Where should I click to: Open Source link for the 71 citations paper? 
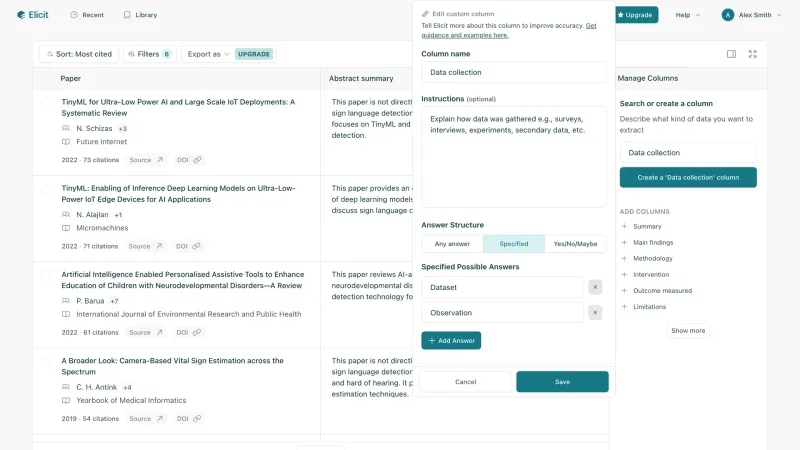coord(145,246)
